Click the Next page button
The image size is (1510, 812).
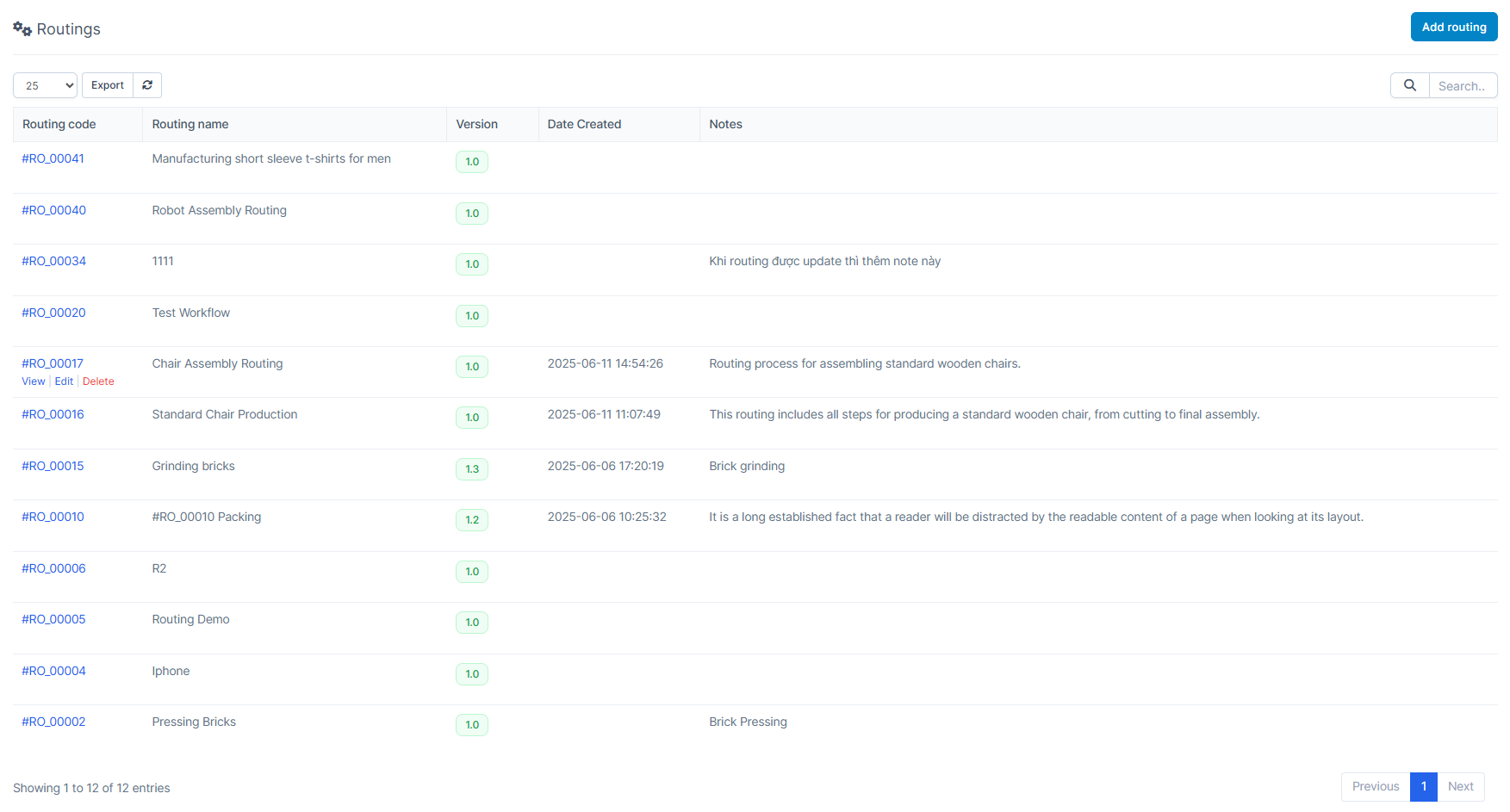tap(1460, 786)
